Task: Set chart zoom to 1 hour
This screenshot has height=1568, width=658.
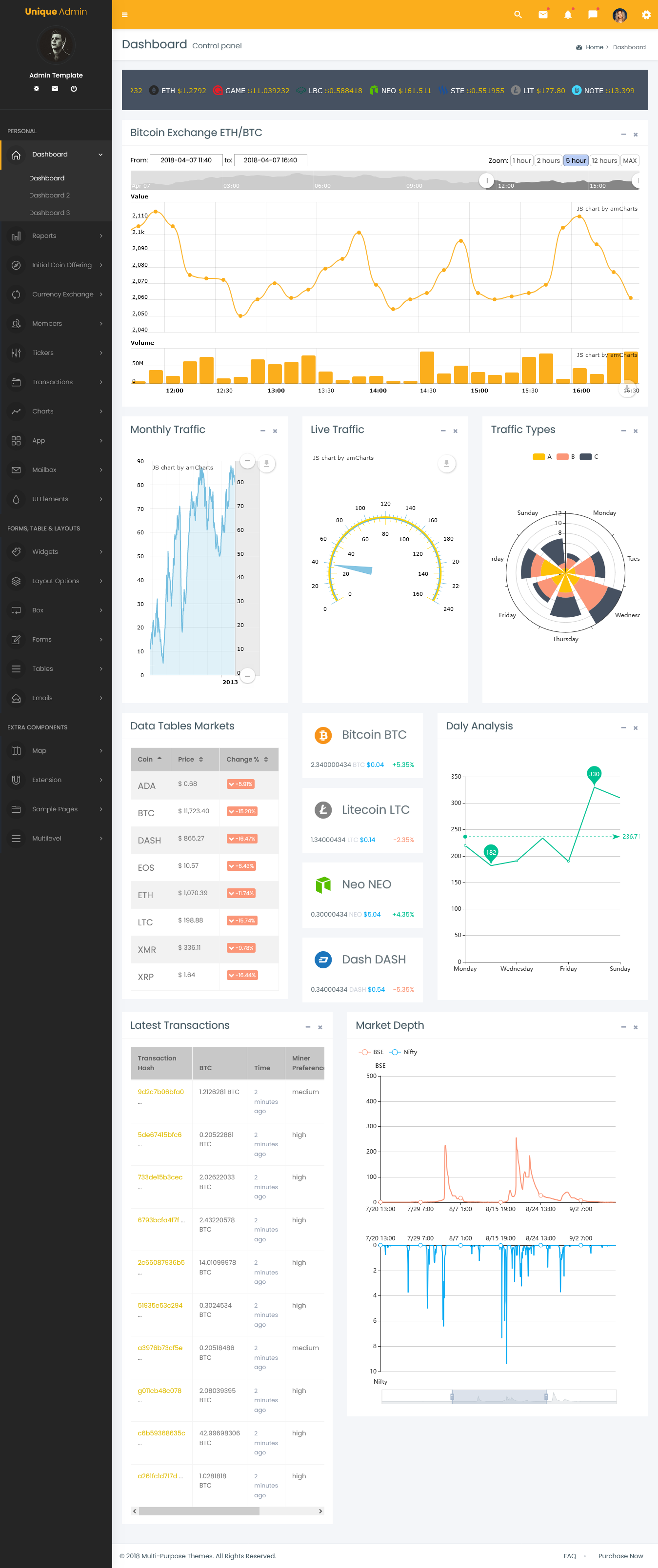Action: tap(521, 161)
